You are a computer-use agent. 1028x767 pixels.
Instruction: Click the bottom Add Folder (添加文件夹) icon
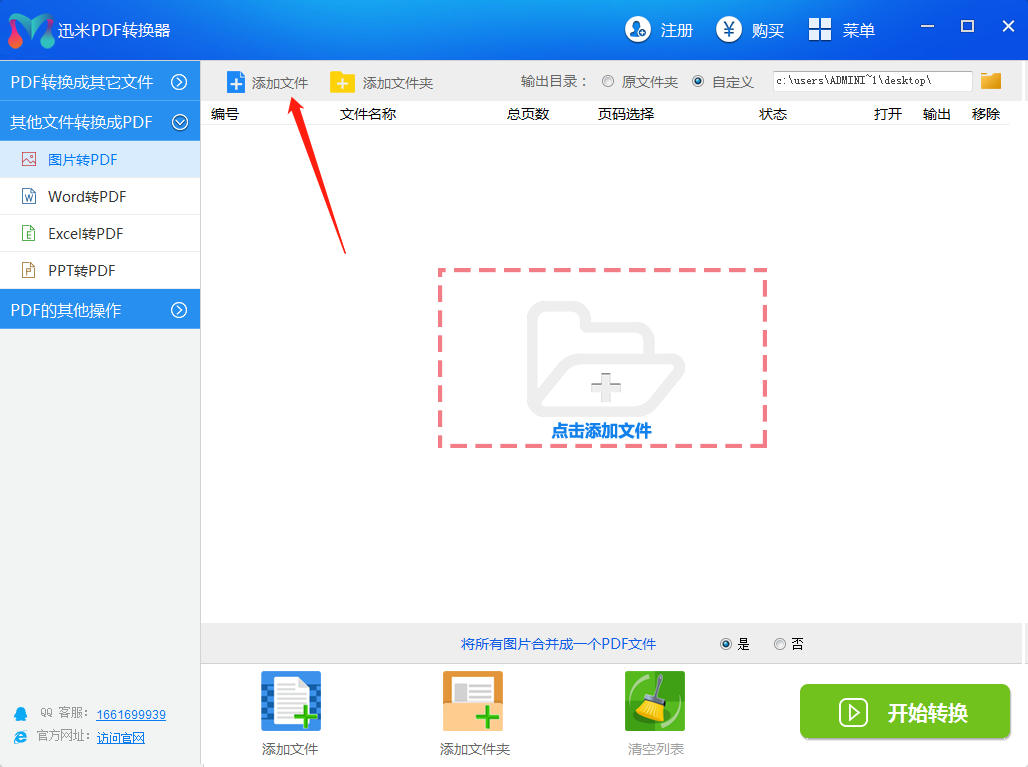[x=472, y=701]
